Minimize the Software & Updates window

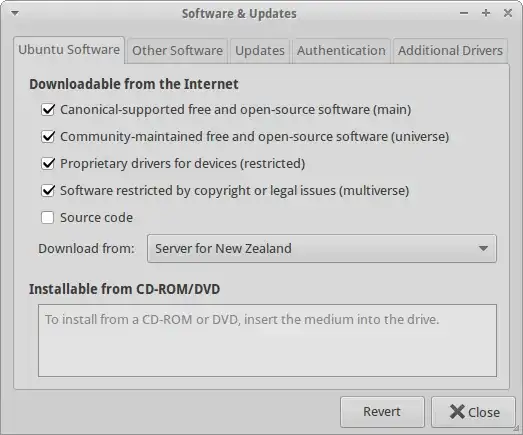[464, 13]
